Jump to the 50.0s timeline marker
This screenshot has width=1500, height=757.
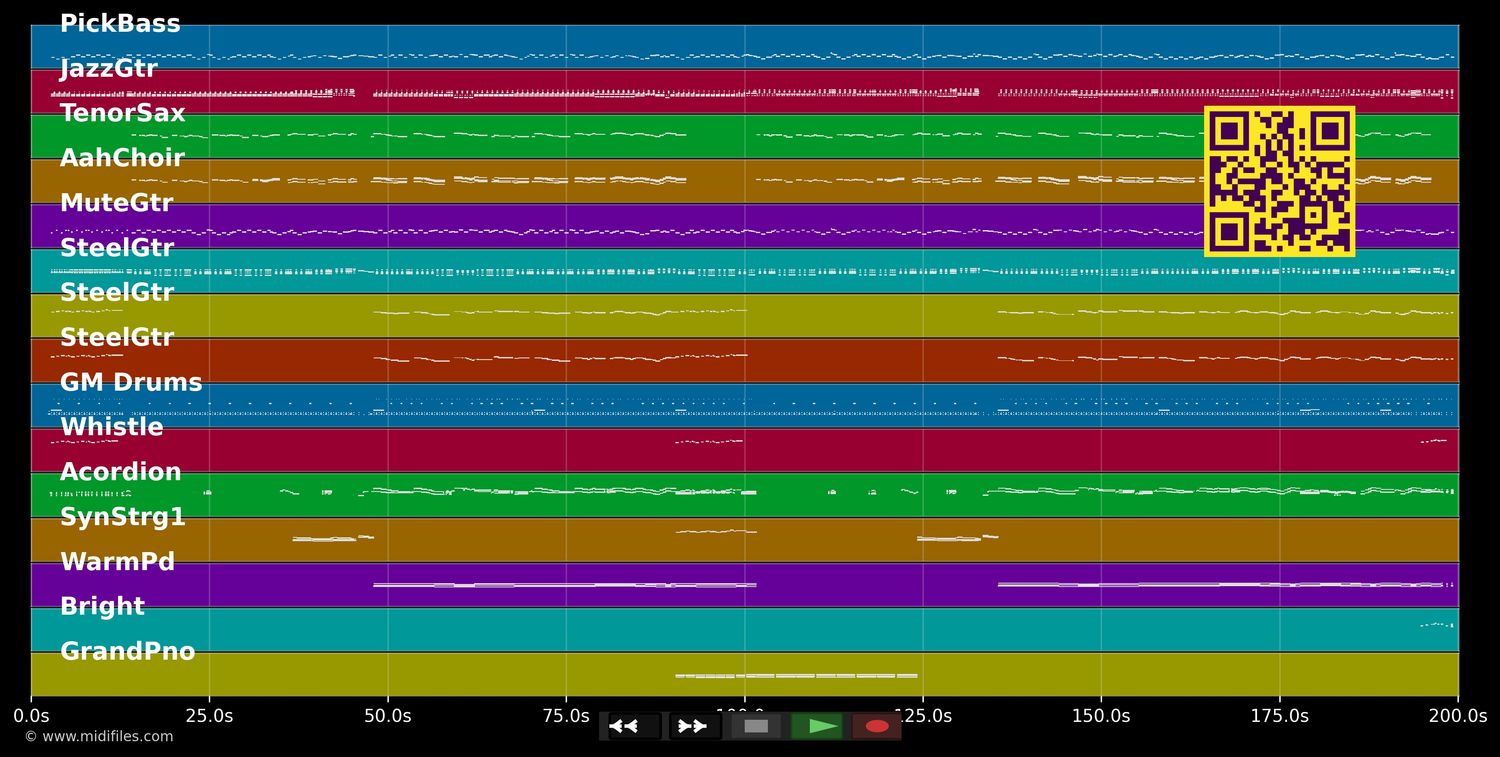coord(387,716)
